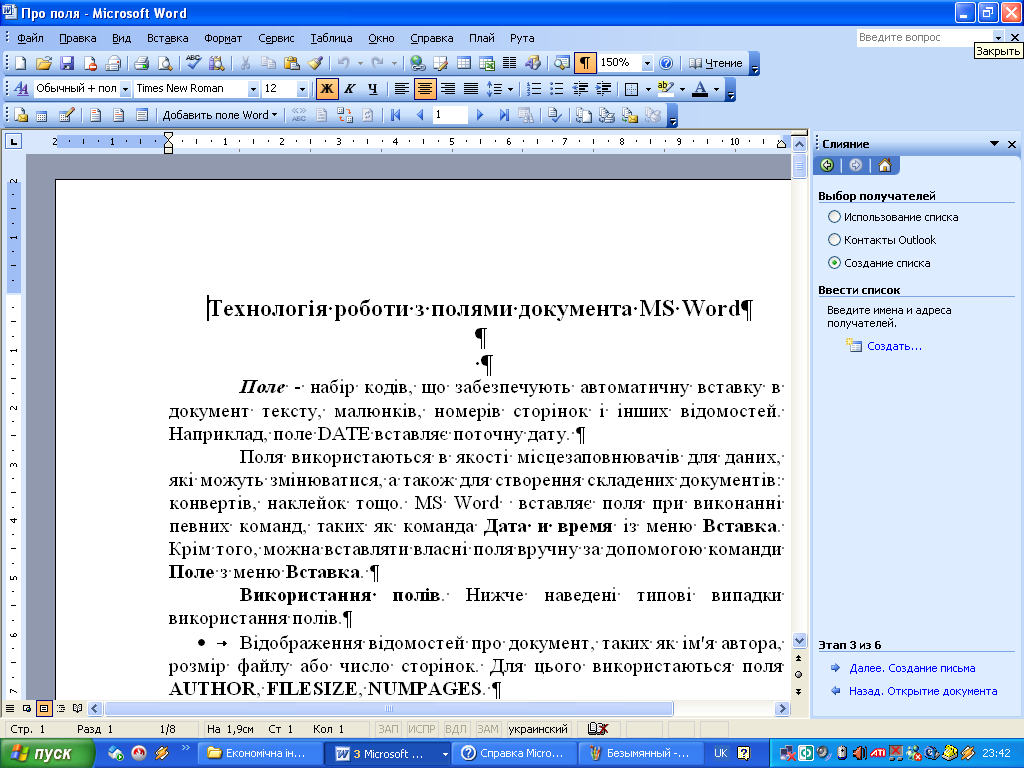
Task: Open the style dropdown Обычный + пол
Action: (x=125, y=89)
